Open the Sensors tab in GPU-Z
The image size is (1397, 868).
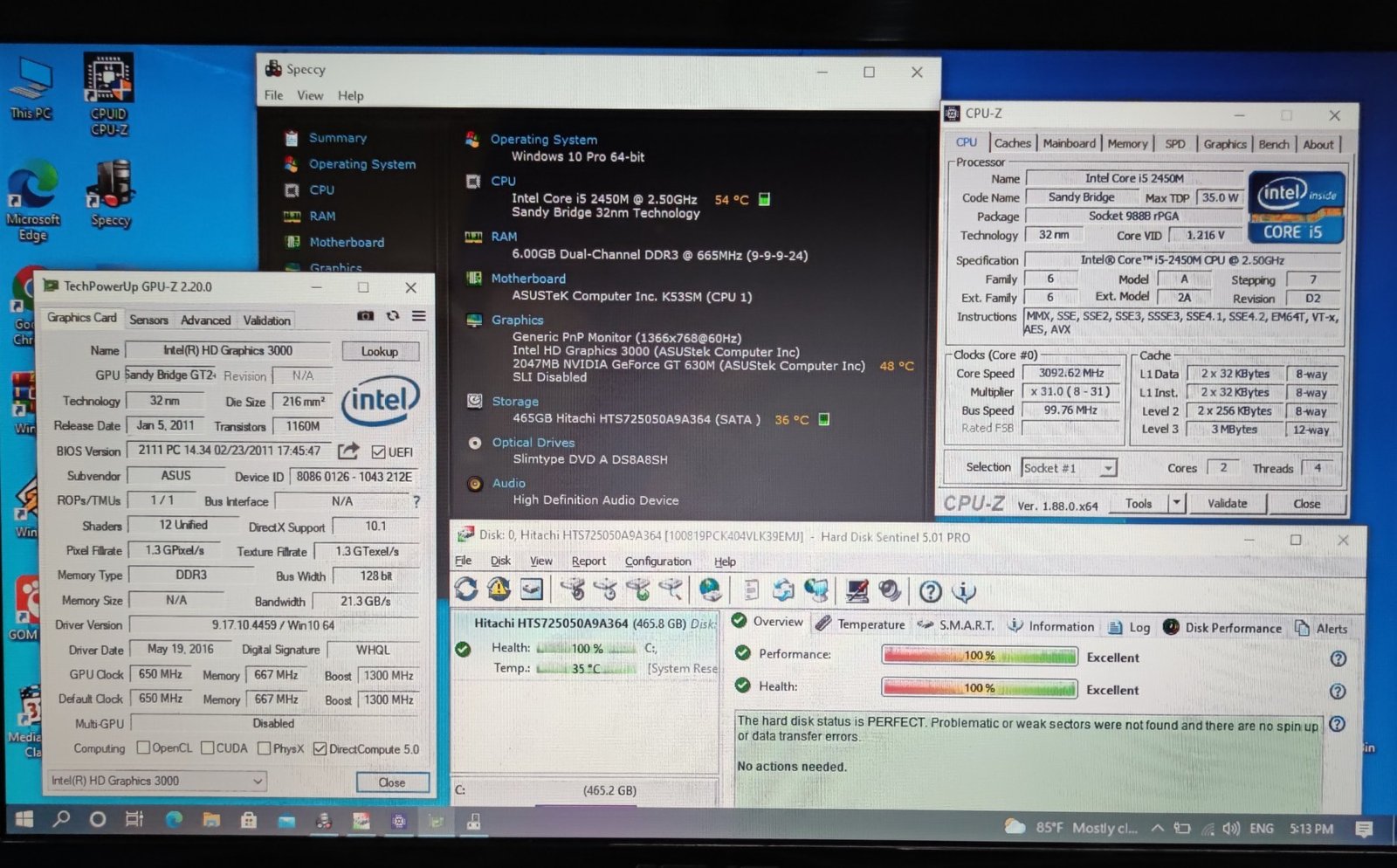click(x=148, y=320)
